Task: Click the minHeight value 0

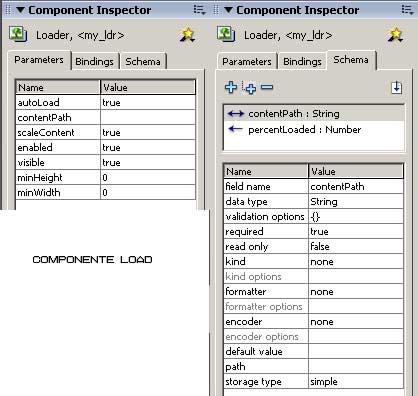Action: point(148,177)
